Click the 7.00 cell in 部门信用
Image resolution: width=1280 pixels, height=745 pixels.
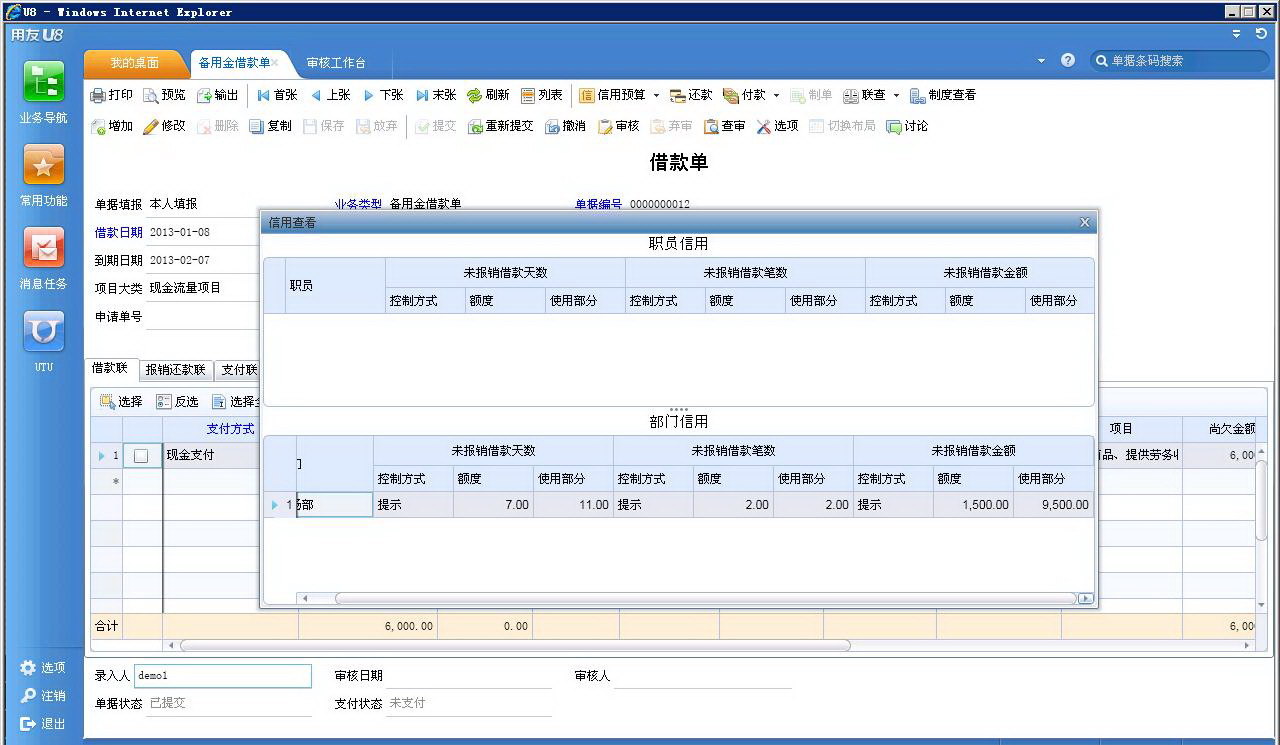493,505
